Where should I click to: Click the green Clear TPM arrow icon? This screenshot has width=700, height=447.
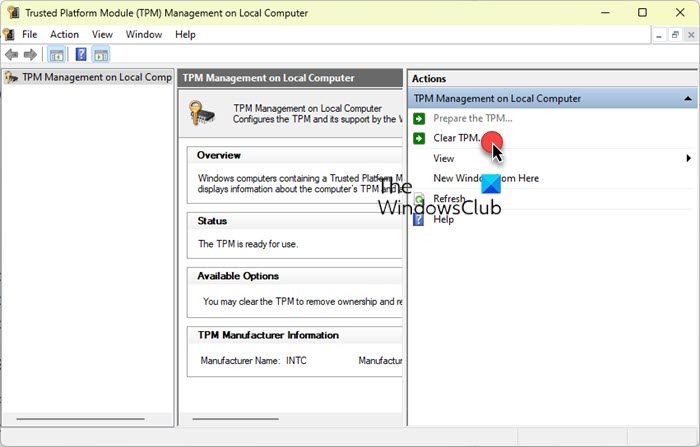[419, 138]
